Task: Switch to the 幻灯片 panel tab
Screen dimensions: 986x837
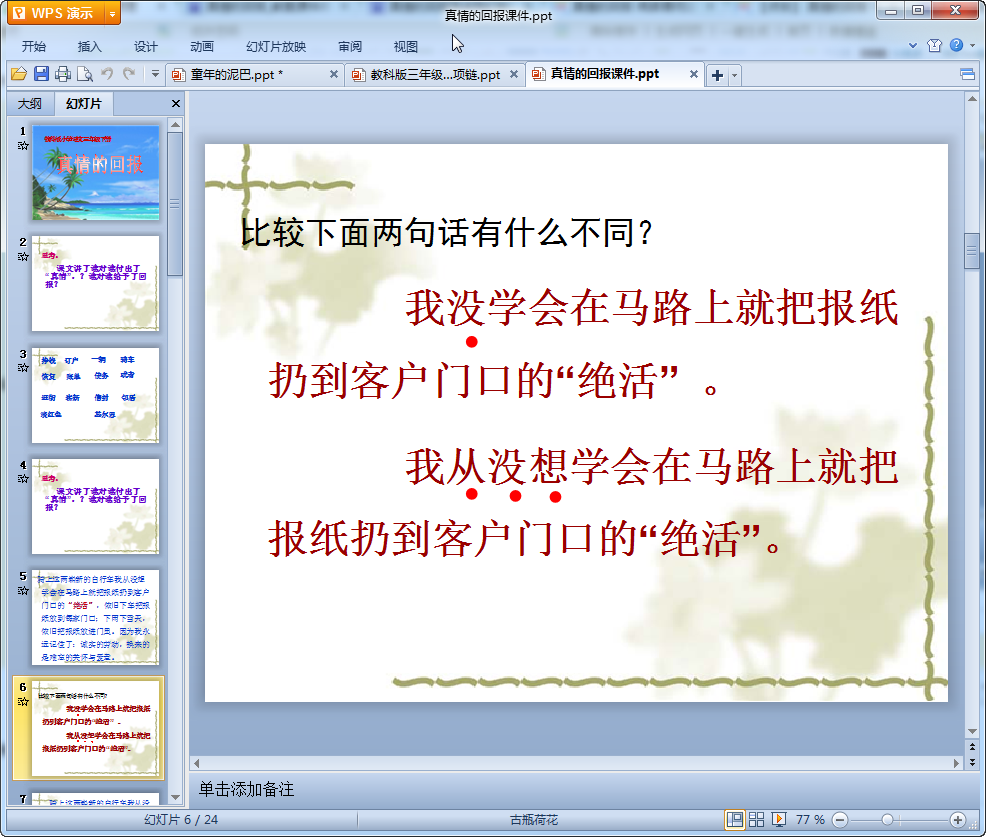Action: pyautogui.click(x=83, y=104)
